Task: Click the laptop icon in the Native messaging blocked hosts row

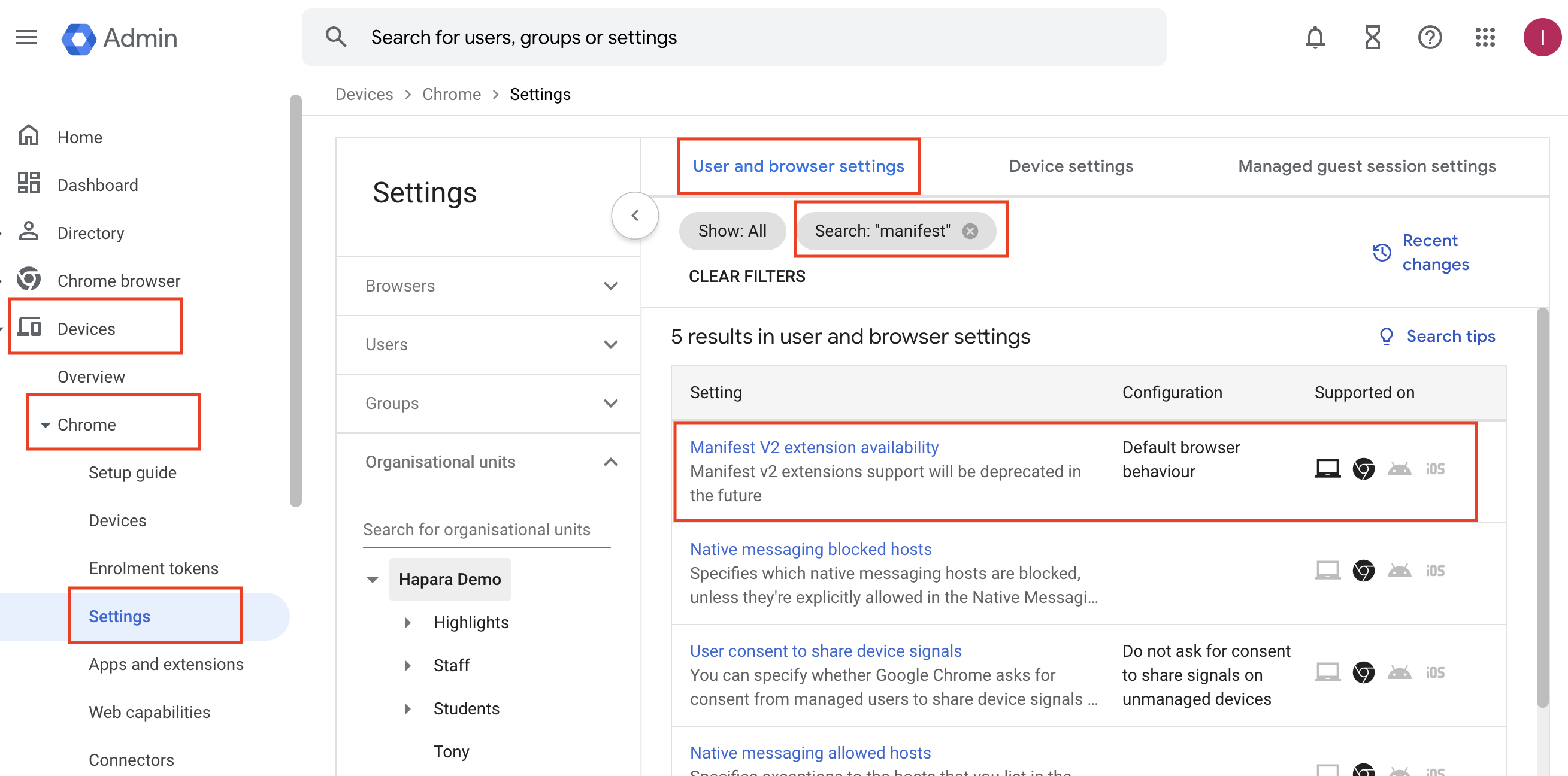Action: tap(1327, 570)
